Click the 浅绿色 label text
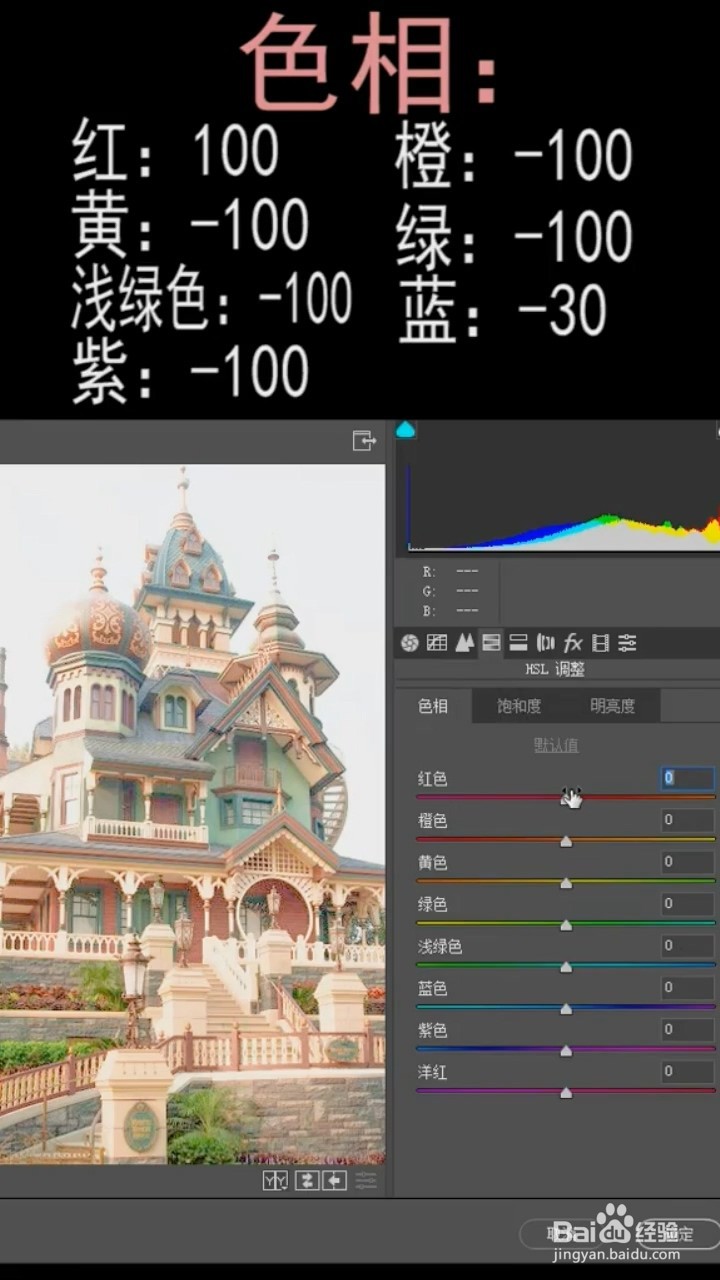This screenshot has height=1280, width=720. 440,947
